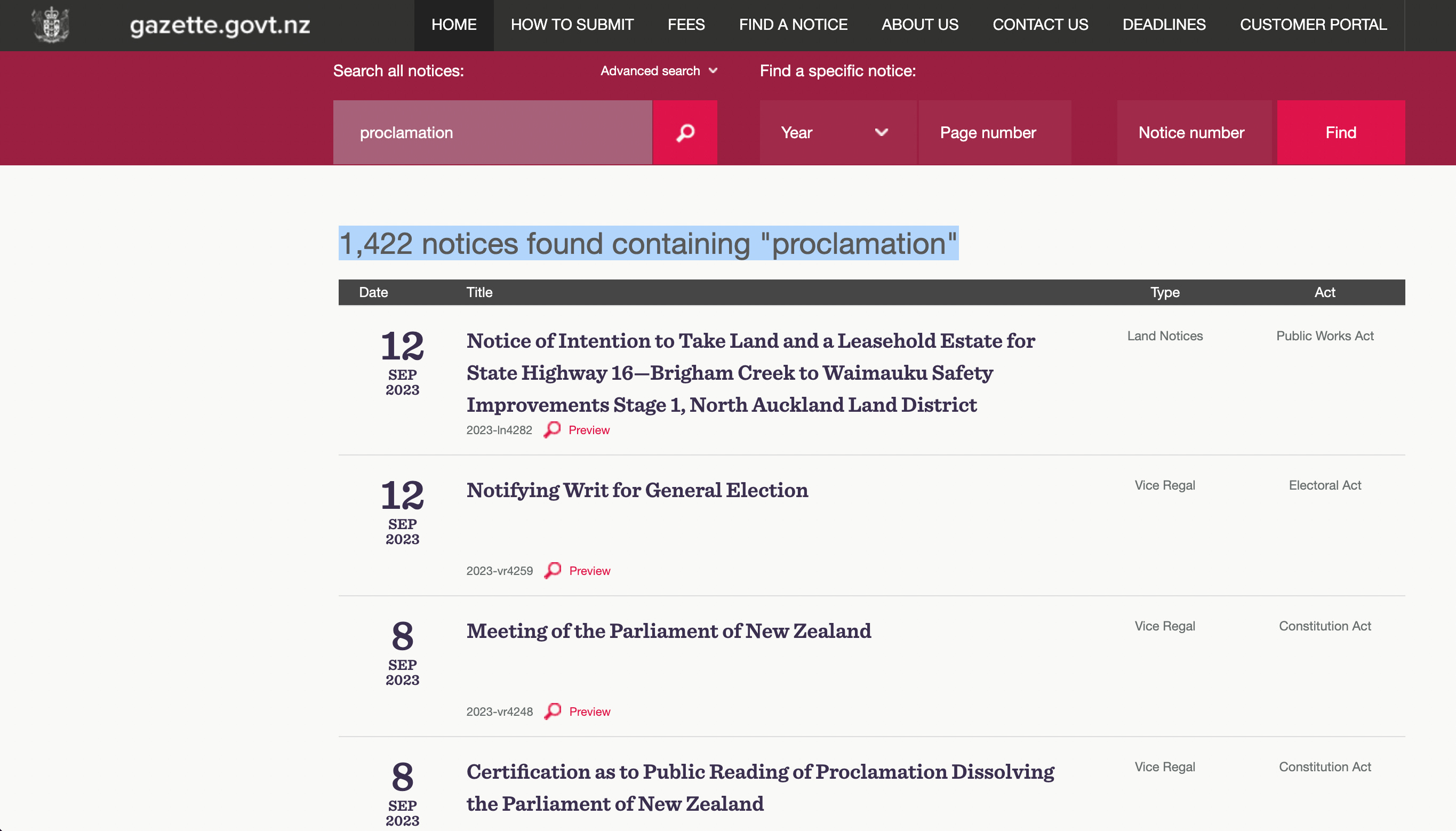Expand the Advanced search options
This screenshot has height=831, width=1456.
click(x=651, y=71)
